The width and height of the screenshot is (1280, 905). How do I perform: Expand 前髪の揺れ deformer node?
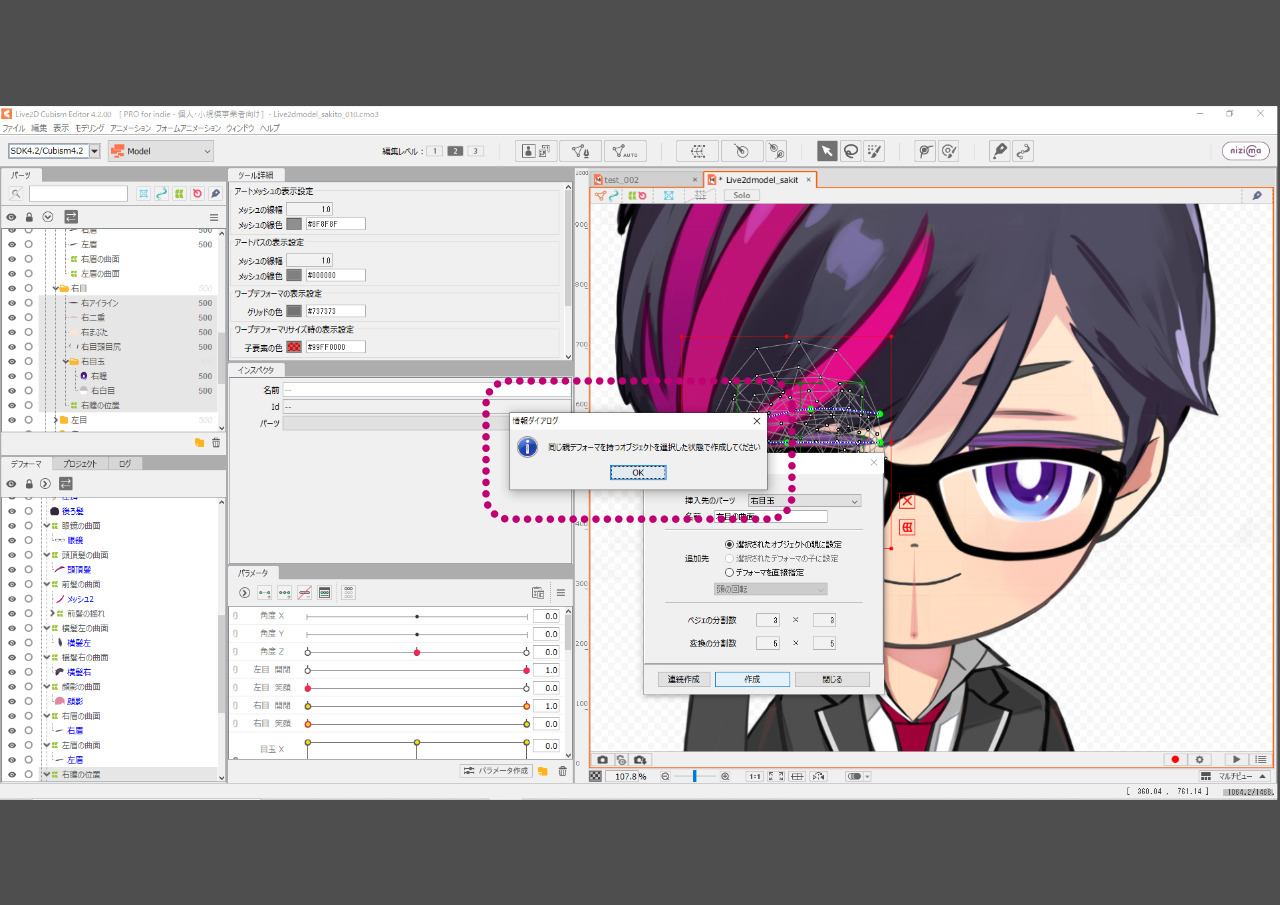click(x=52, y=613)
